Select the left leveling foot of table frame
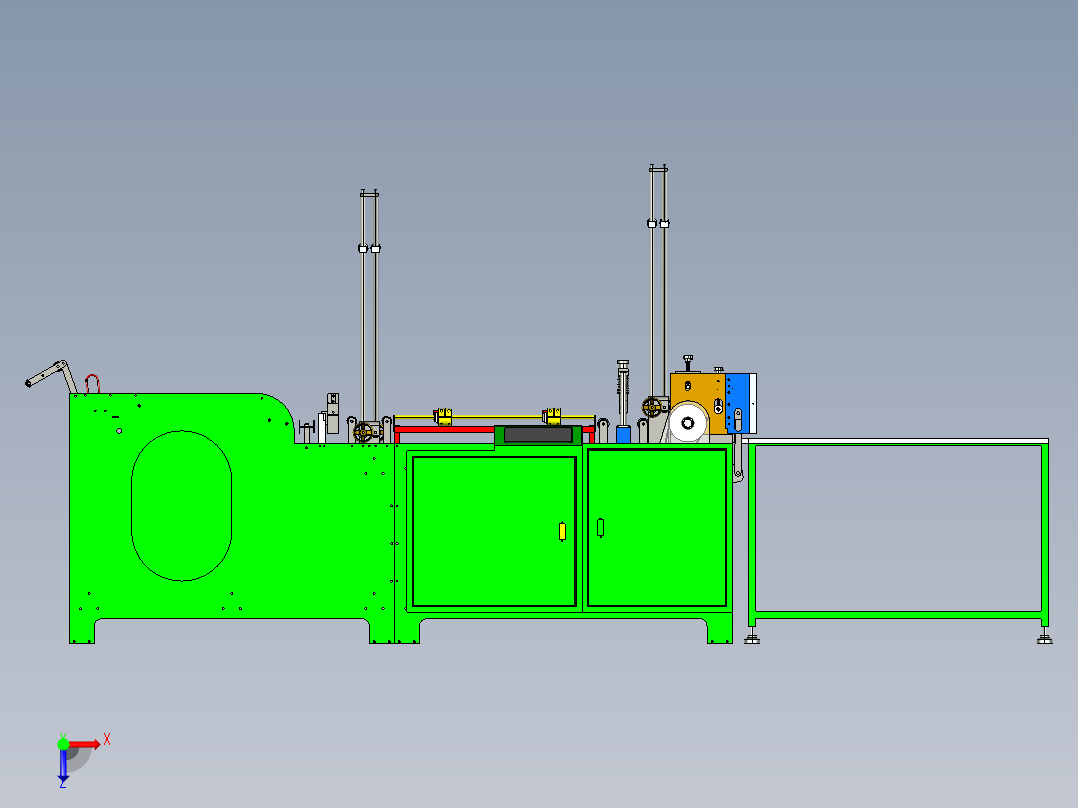The width and height of the screenshot is (1078, 808). pos(752,636)
